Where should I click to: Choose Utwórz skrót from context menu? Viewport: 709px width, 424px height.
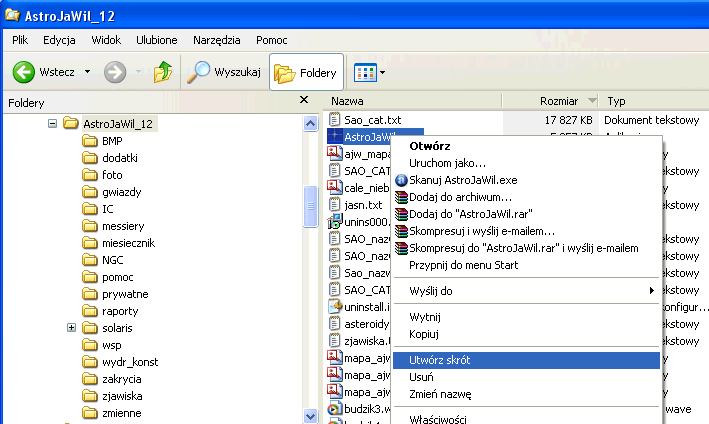pos(526,360)
